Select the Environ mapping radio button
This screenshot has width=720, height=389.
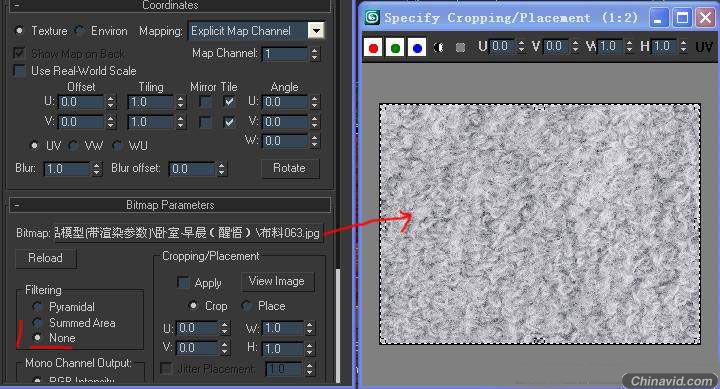pyautogui.click(x=80, y=31)
